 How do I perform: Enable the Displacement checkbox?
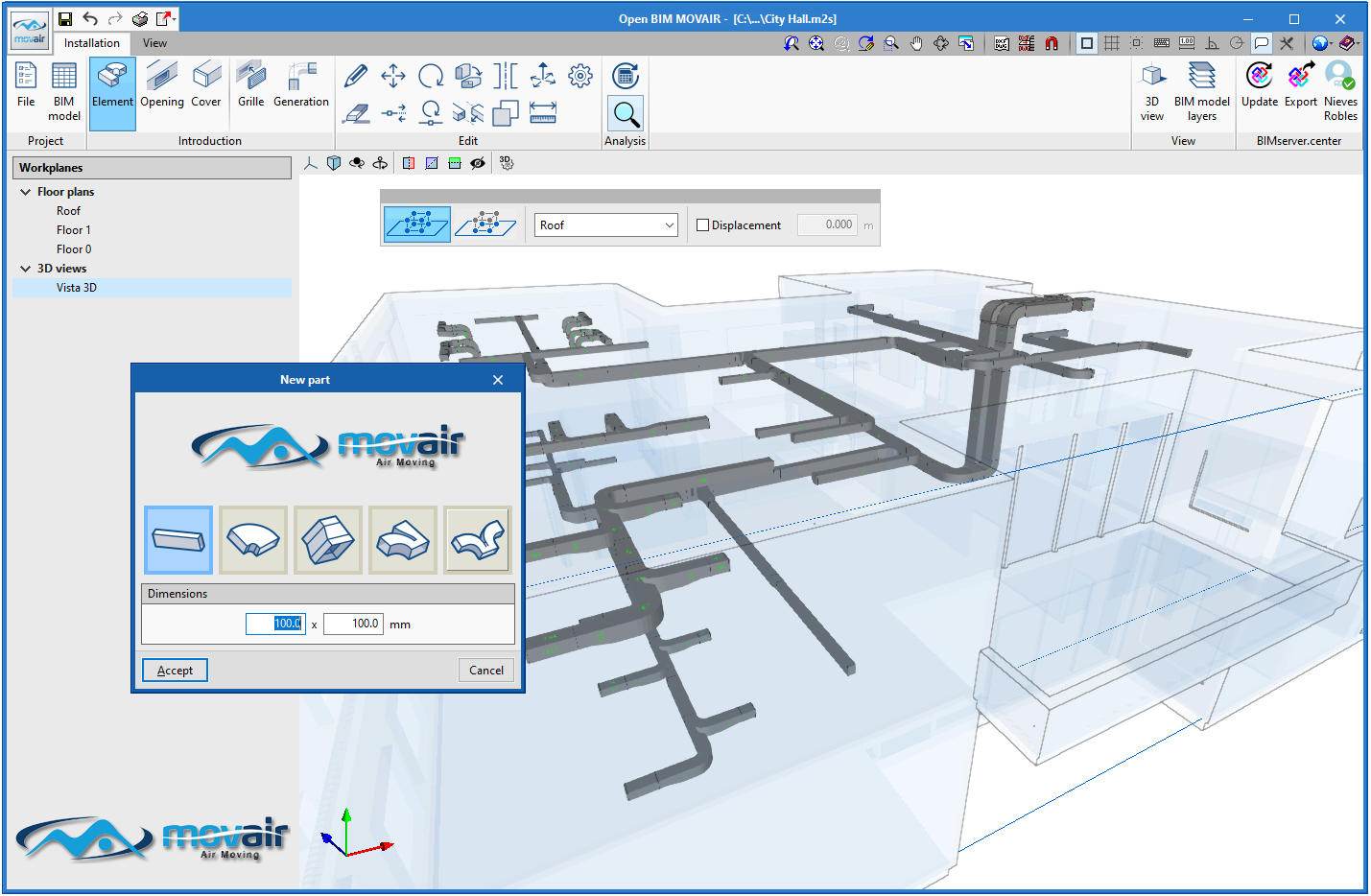[703, 225]
